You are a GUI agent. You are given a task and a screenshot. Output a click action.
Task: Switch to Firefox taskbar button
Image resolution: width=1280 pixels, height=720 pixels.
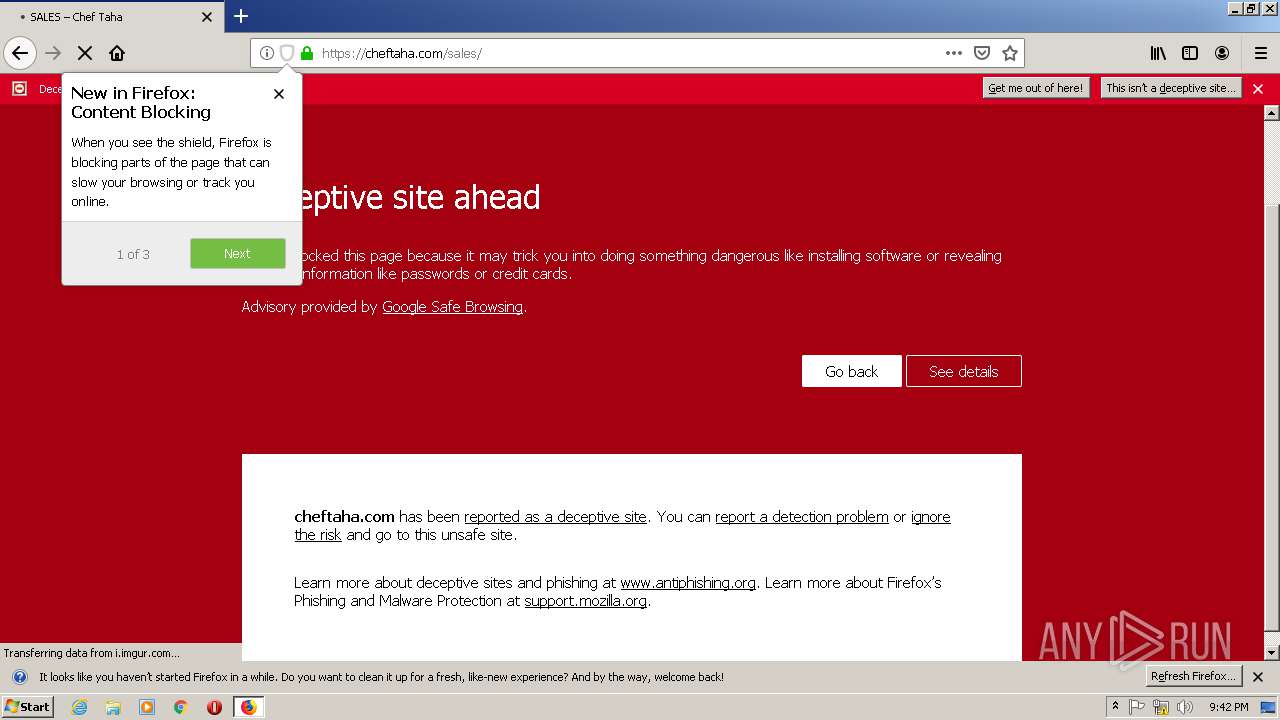click(248, 707)
